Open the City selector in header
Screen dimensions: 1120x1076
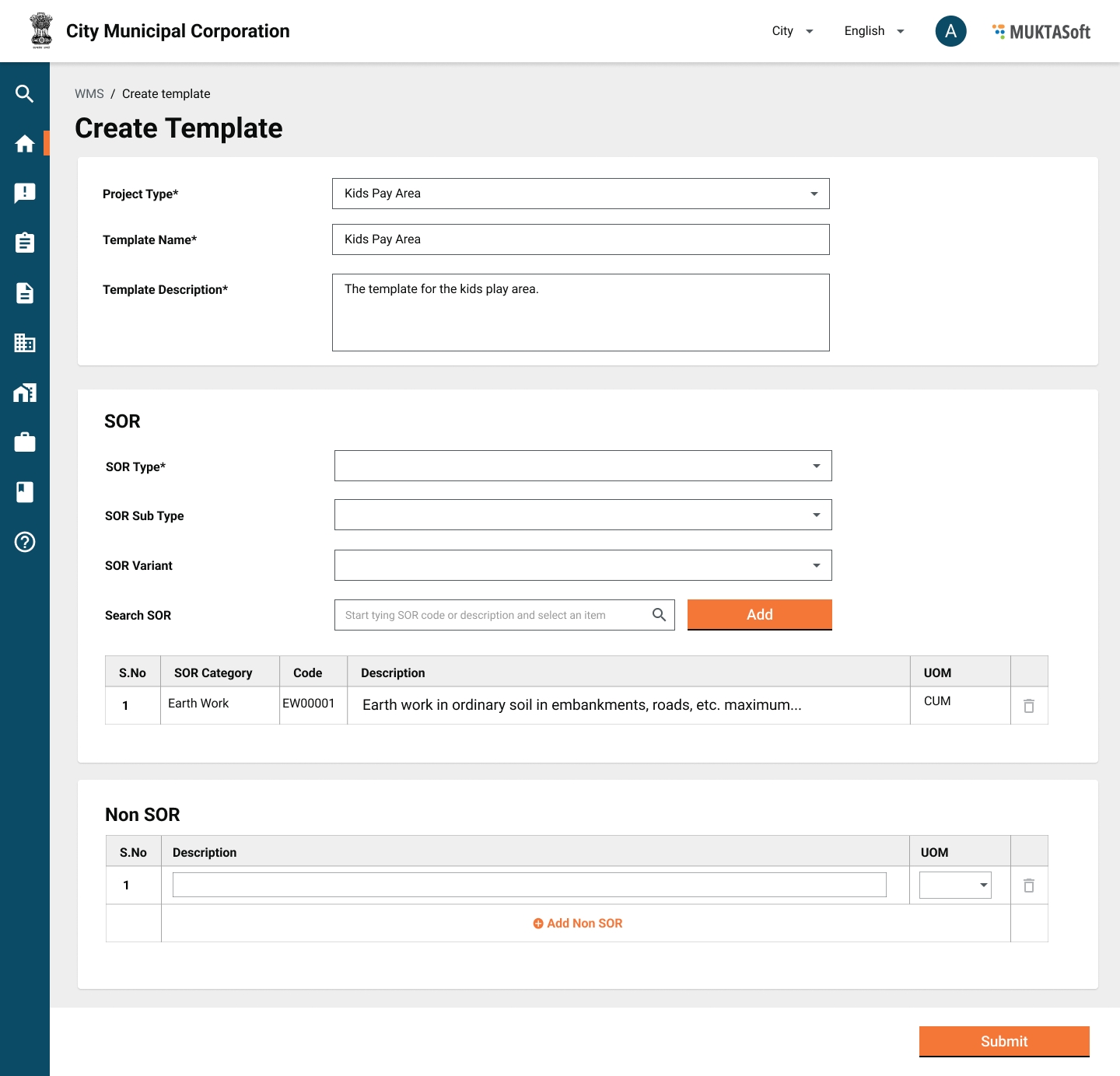792,31
